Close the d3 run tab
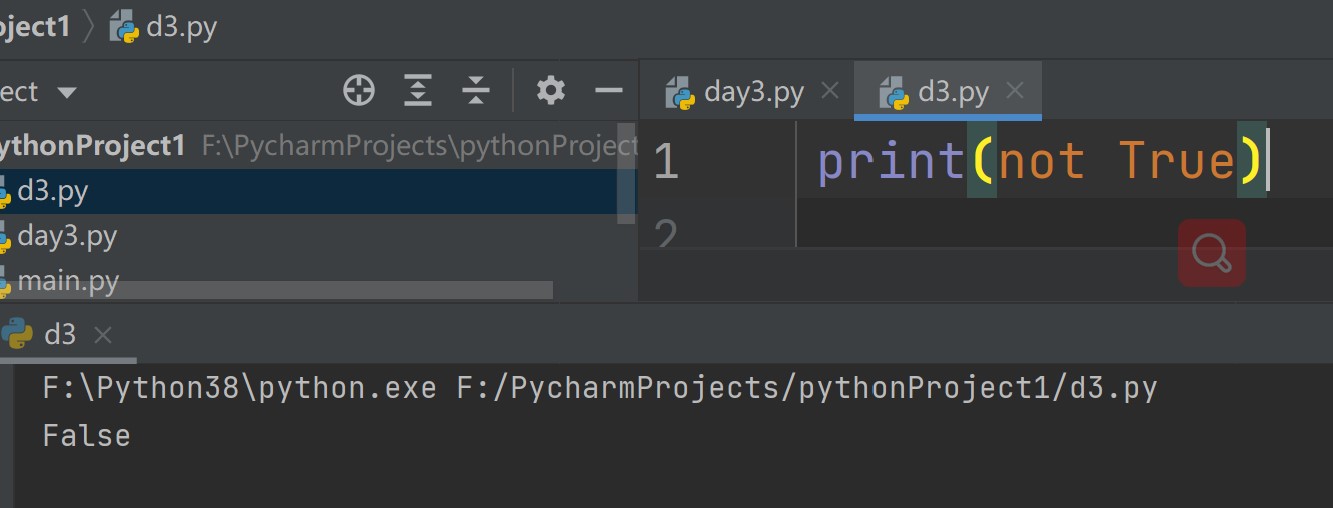The width and height of the screenshot is (1333, 508). point(102,334)
